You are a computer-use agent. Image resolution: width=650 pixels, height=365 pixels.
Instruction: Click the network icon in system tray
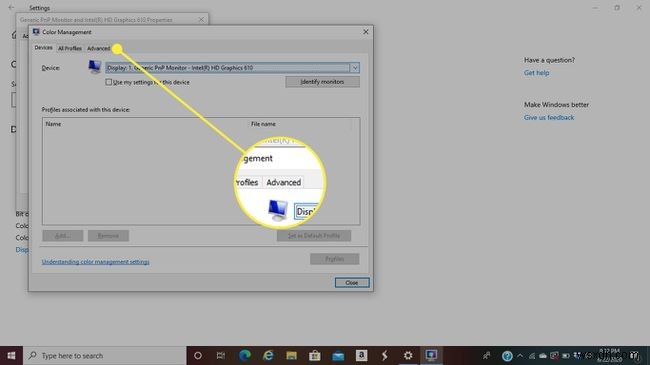pos(531,356)
